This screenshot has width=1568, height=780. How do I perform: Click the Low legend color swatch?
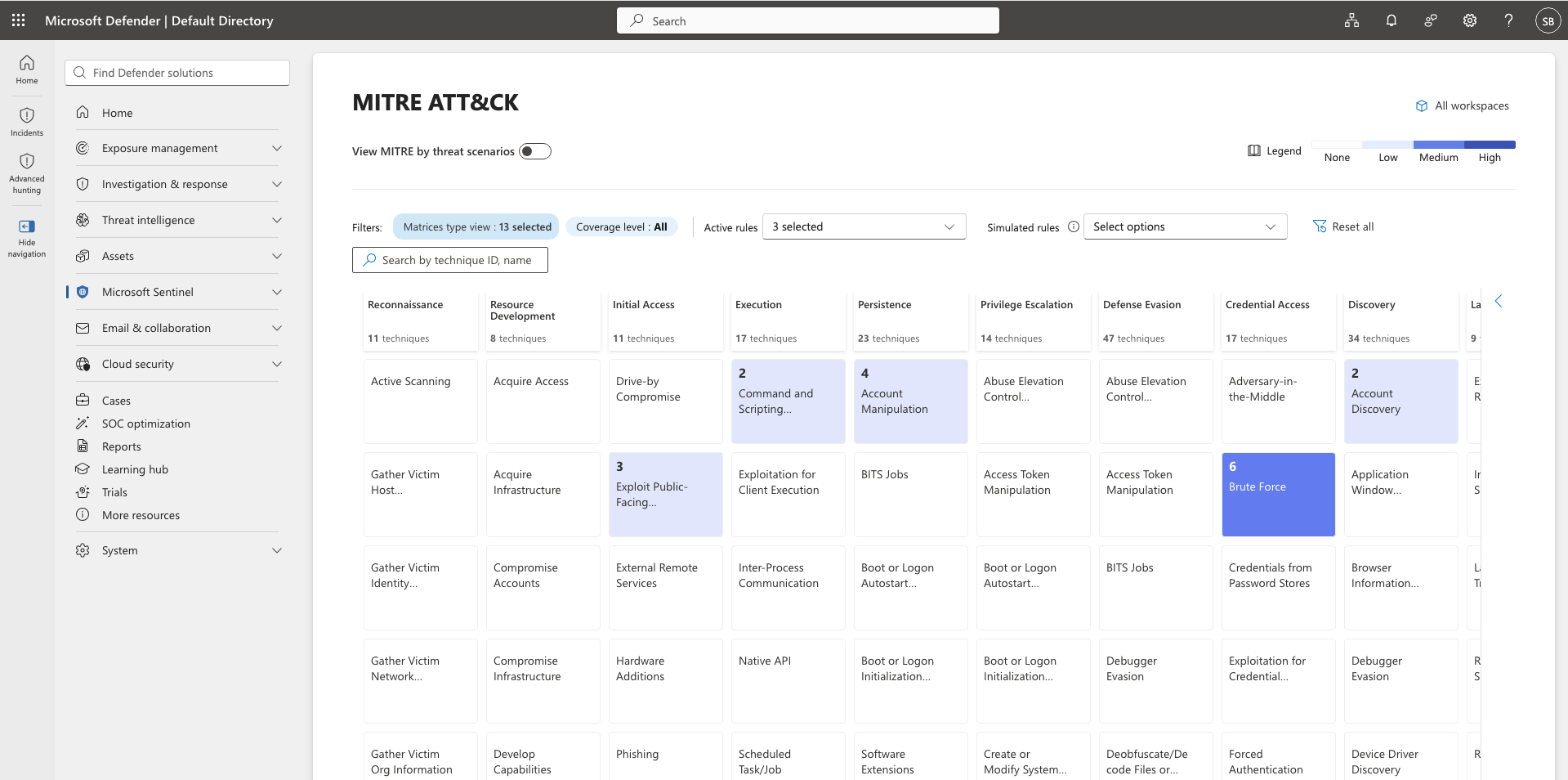pos(1387,145)
